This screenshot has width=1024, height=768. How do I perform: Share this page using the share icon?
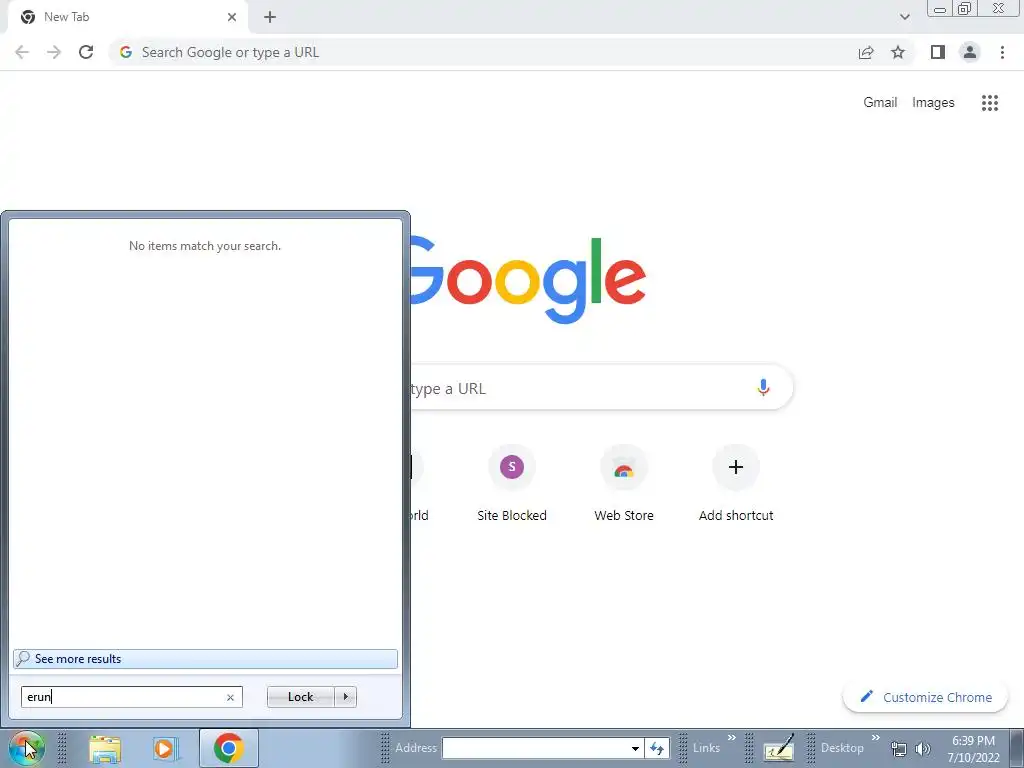click(x=866, y=52)
